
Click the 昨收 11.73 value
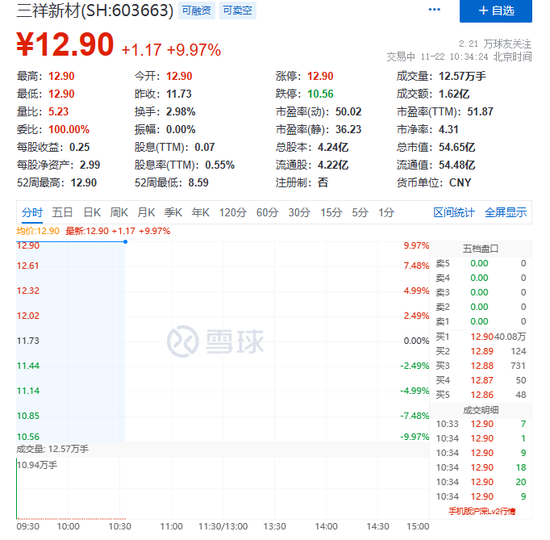[179, 94]
